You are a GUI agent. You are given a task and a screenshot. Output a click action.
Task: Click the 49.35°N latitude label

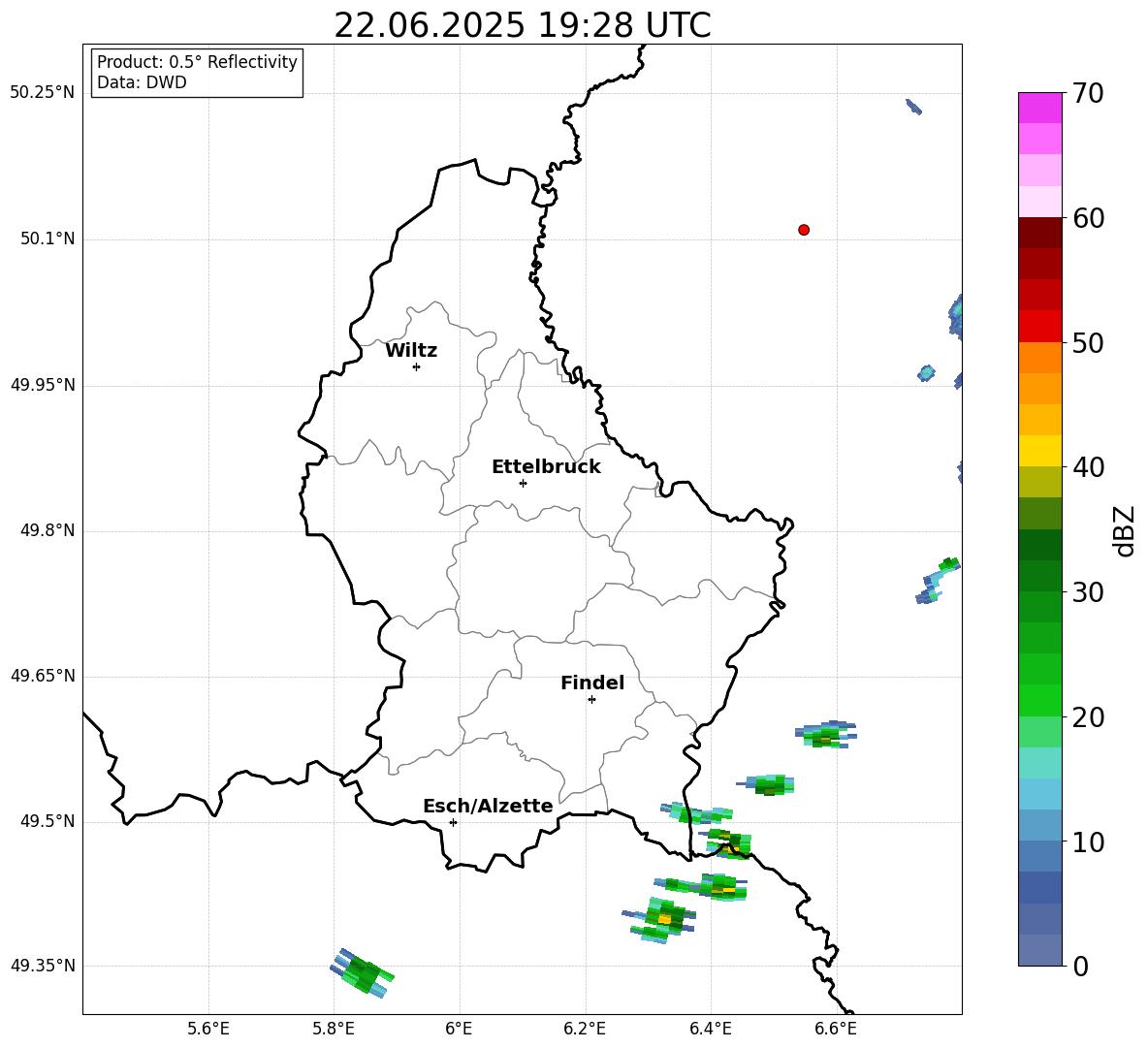click(x=42, y=966)
